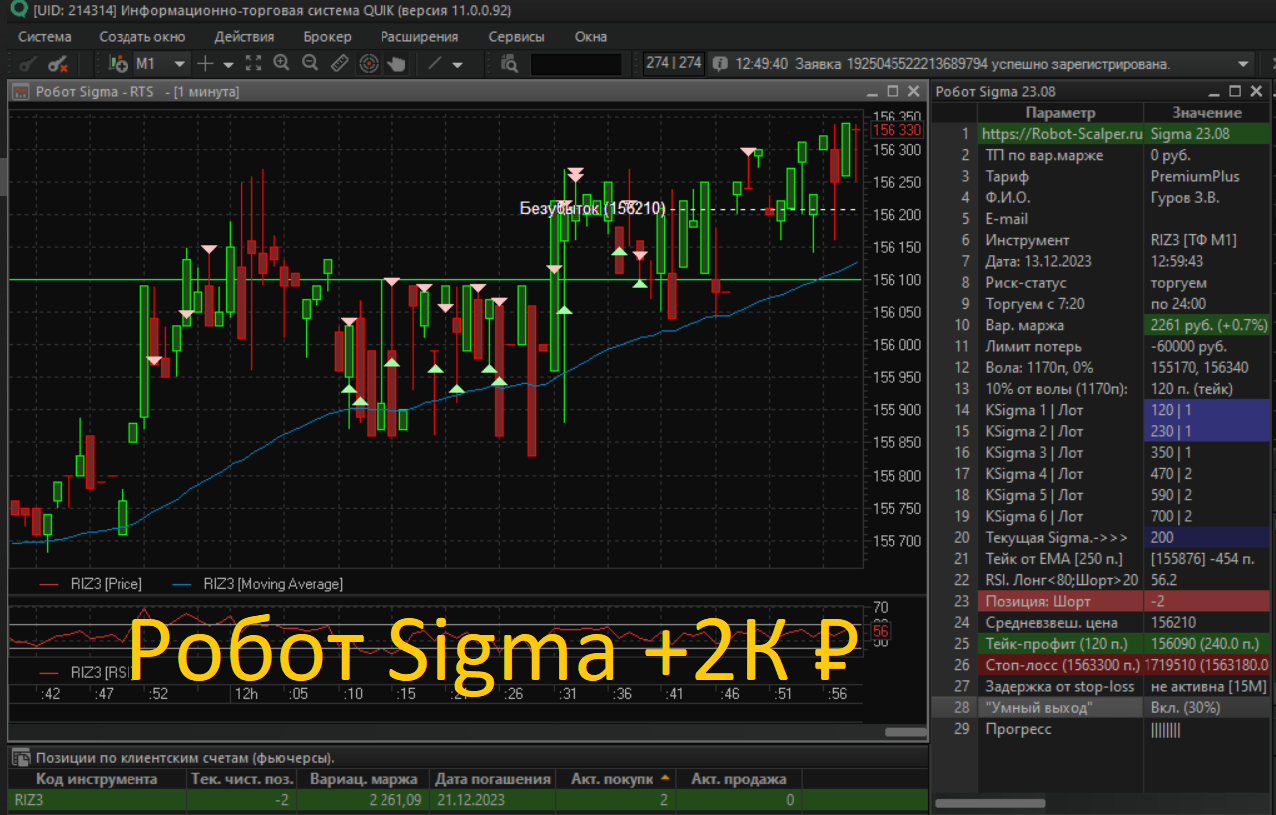This screenshot has height=815, width=1276.
Task: Open the Расширения menu
Action: click(x=419, y=37)
